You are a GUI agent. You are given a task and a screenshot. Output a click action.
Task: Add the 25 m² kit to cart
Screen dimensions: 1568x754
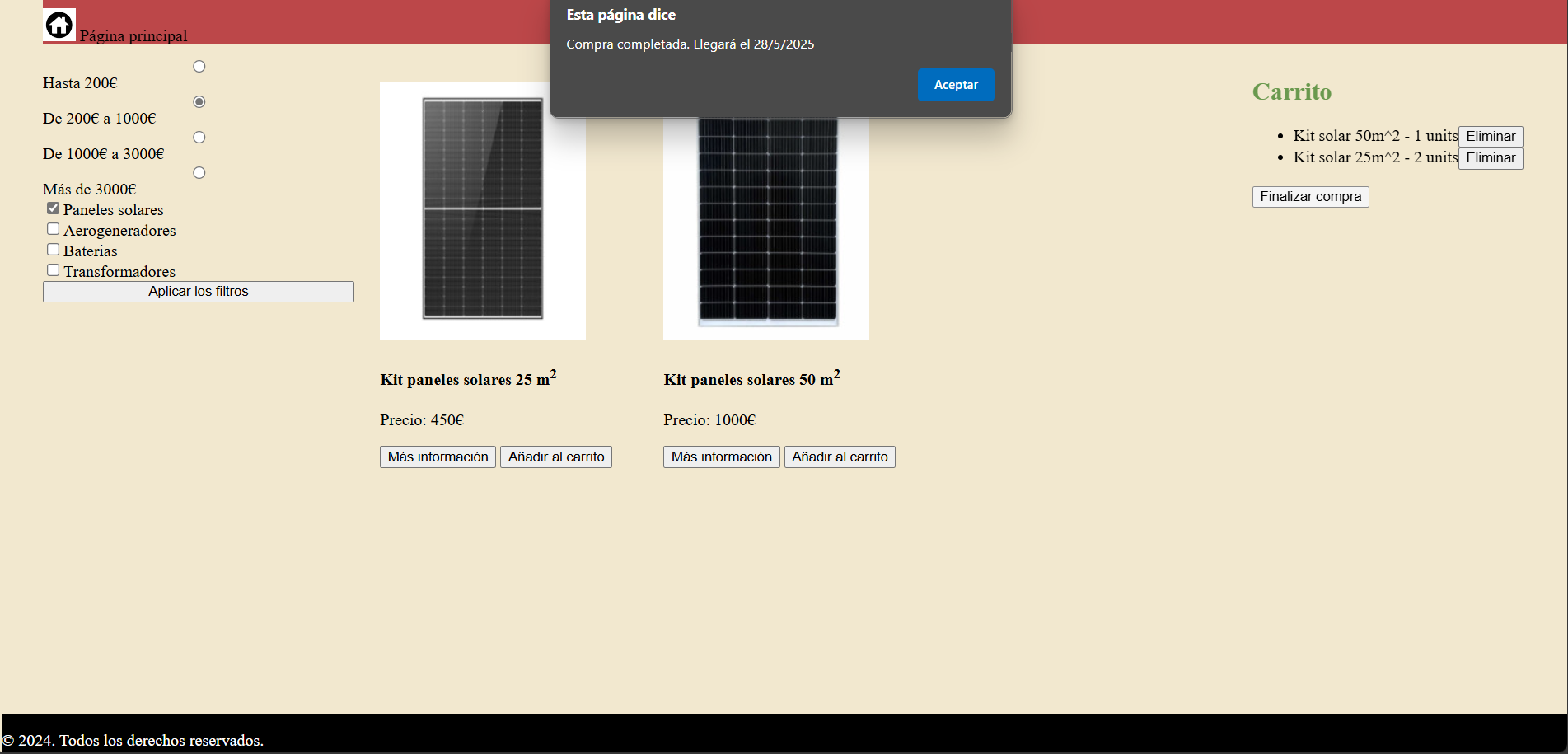(x=556, y=457)
